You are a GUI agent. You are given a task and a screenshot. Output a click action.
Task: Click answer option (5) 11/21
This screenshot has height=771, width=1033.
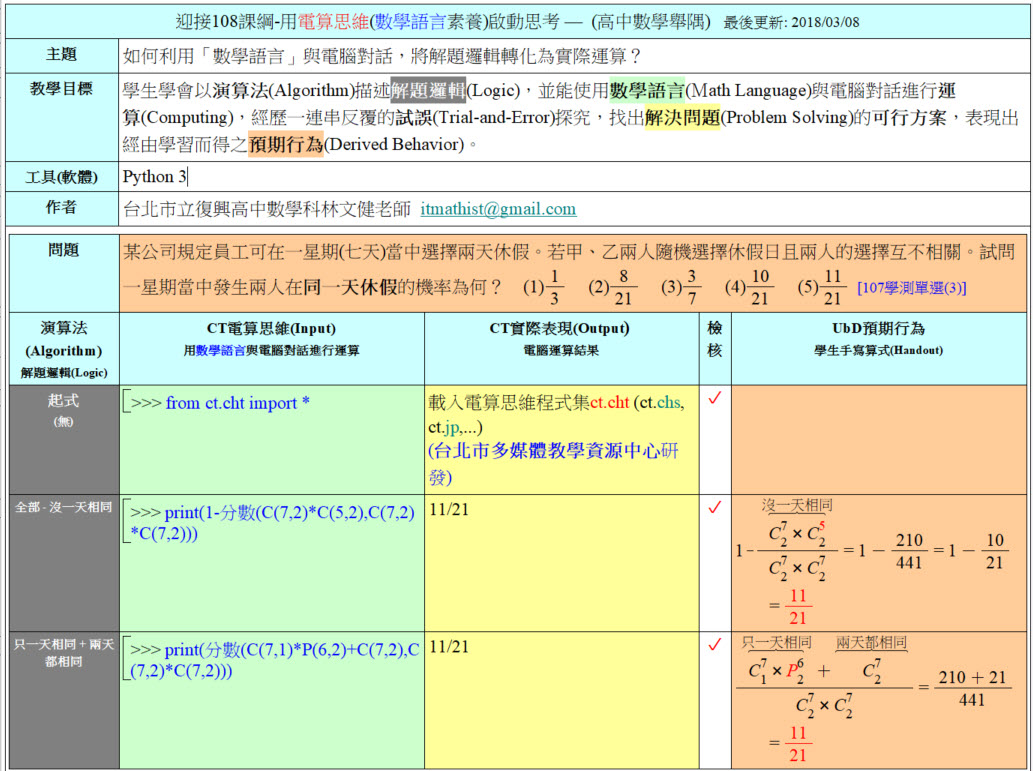(822, 287)
